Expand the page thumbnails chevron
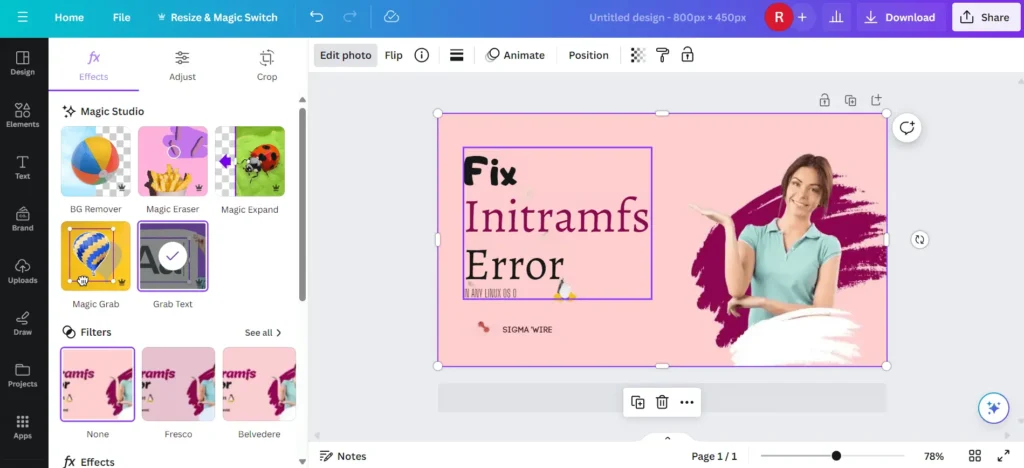The height and width of the screenshot is (468, 1024). coord(667,438)
